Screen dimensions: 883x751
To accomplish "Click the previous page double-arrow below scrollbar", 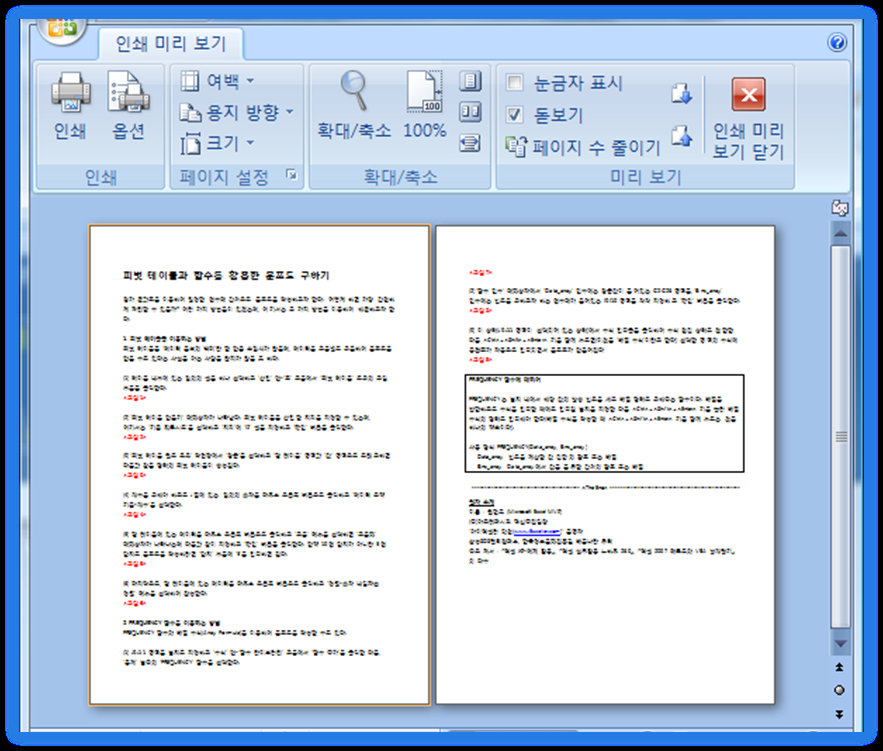I will [840, 667].
